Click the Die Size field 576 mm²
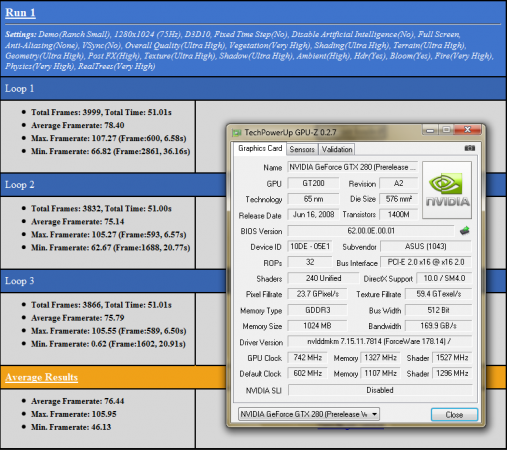 pos(398,199)
